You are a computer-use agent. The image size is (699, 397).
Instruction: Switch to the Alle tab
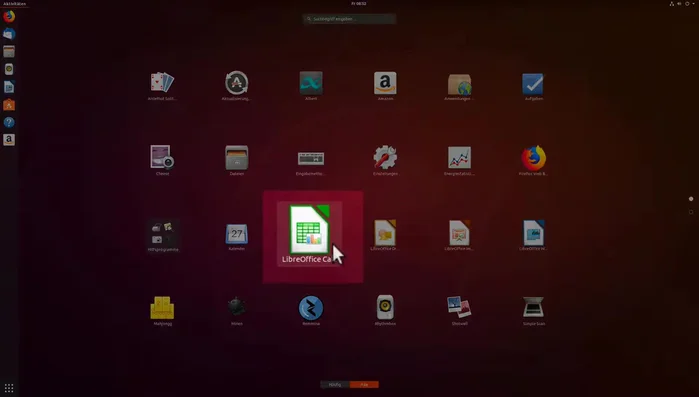pyautogui.click(x=364, y=385)
